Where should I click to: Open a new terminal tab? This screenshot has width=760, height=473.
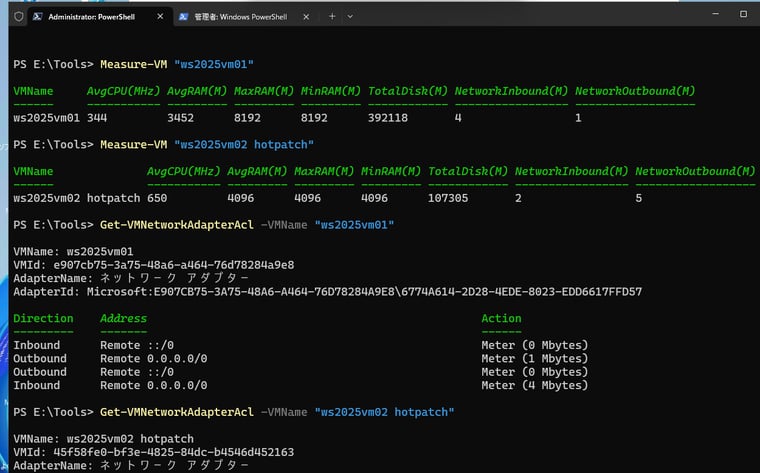tap(332, 16)
